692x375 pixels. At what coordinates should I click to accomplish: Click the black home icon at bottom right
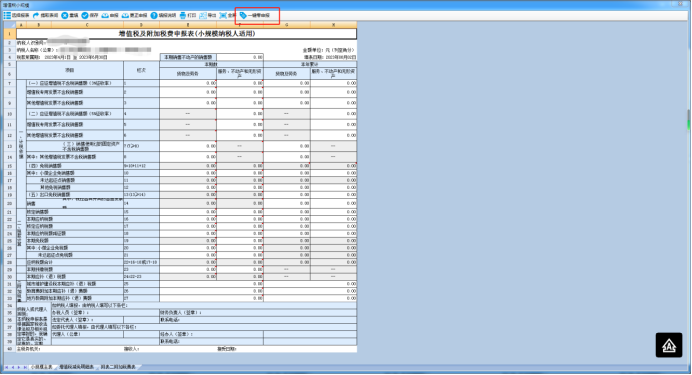(669, 345)
